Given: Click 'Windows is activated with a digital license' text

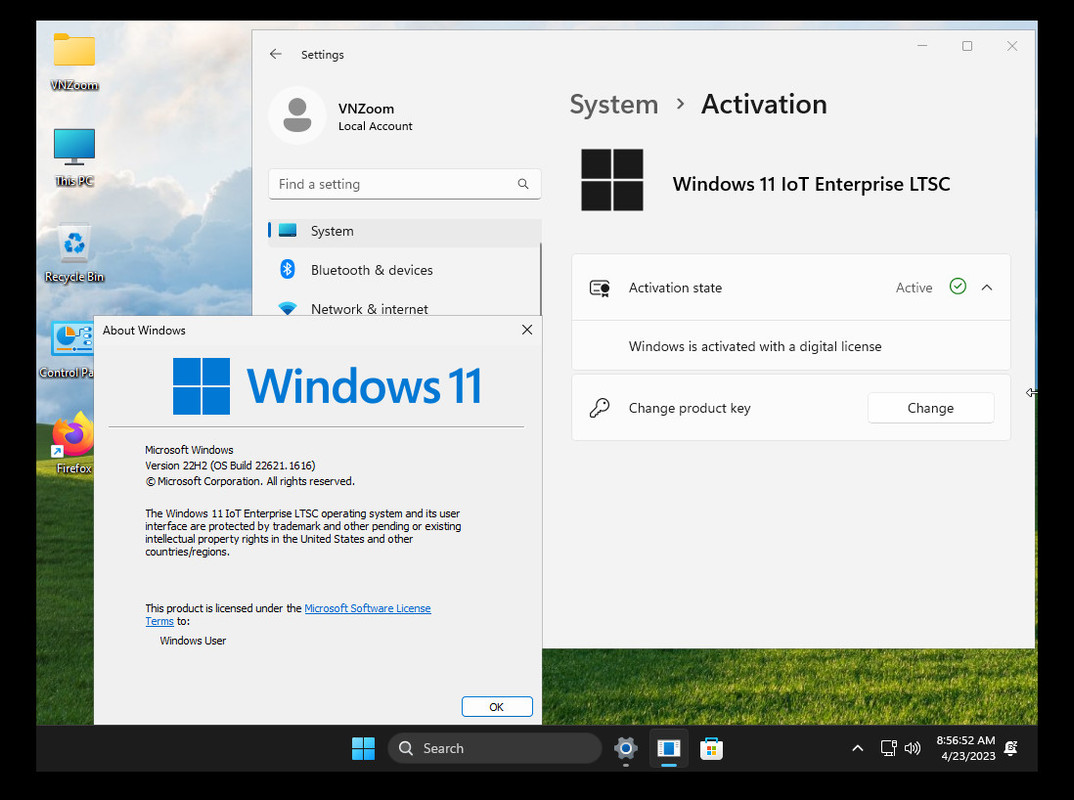Looking at the screenshot, I should [755, 347].
